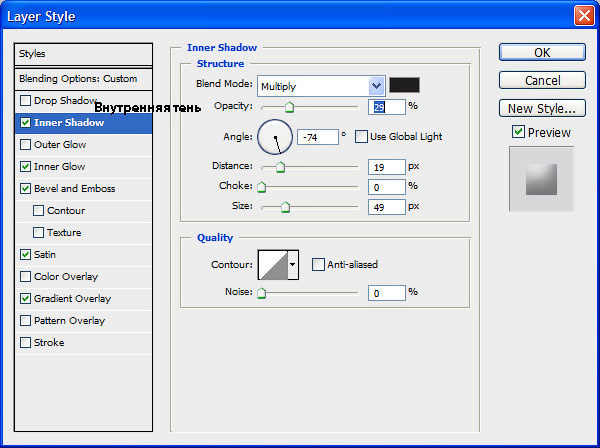Click the contour shape thumbnail

tap(273, 265)
